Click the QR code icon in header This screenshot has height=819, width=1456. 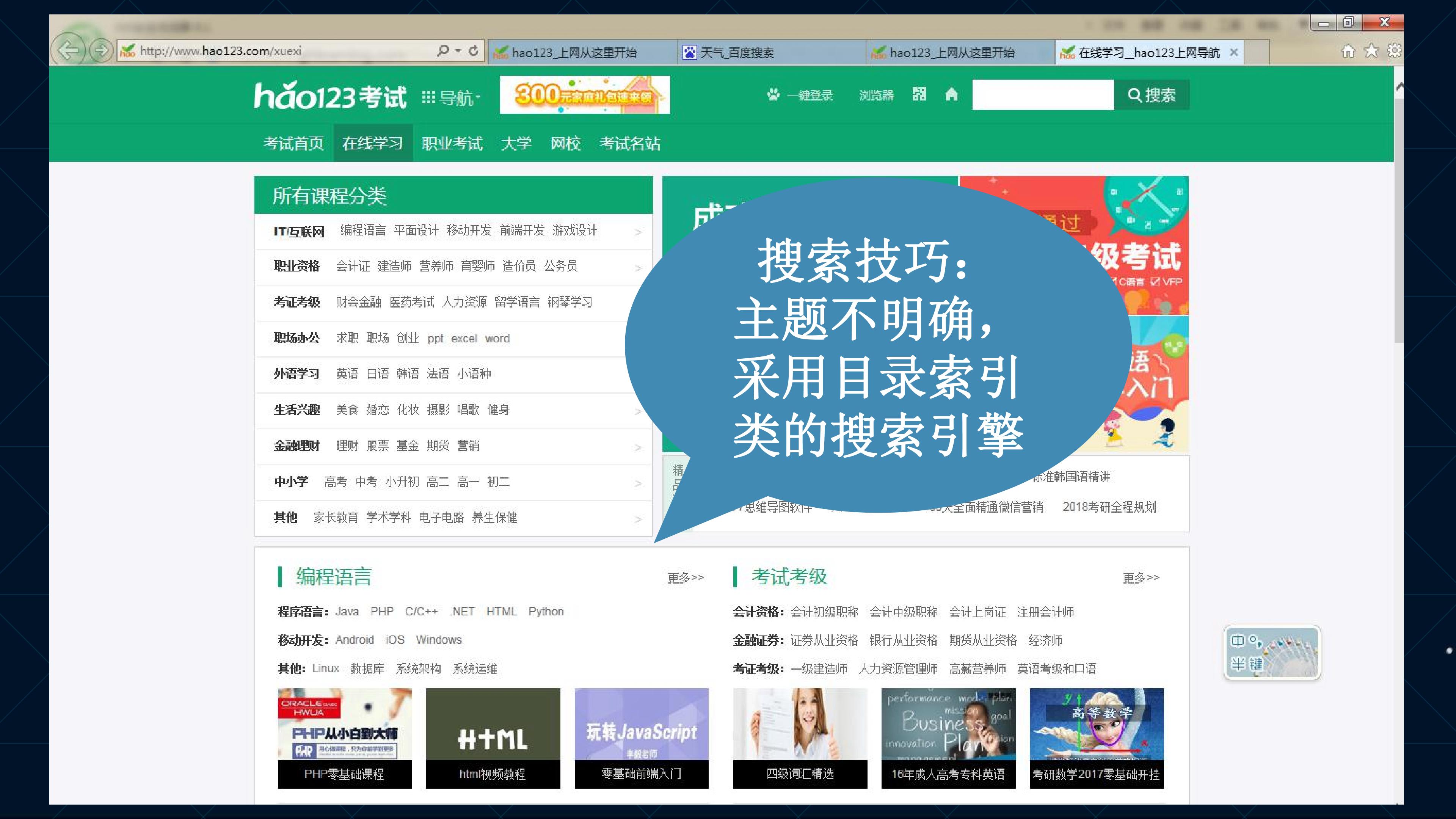point(919,94)
